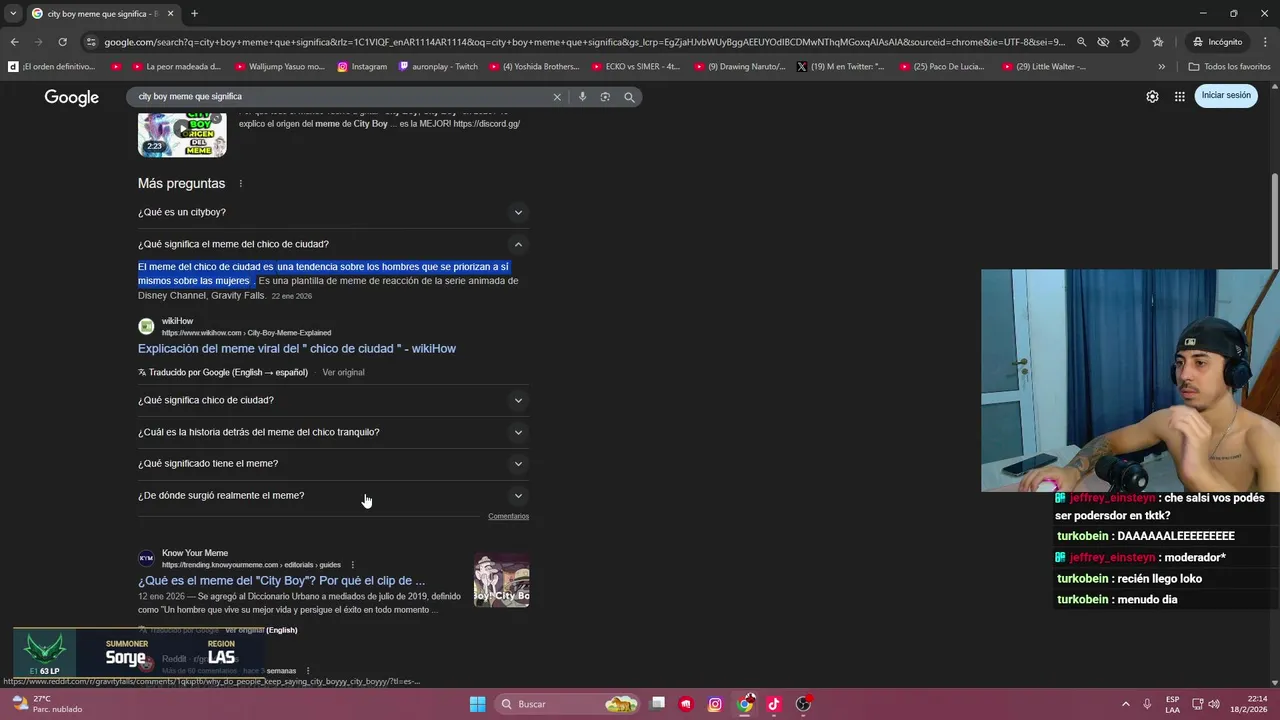Screen dimensions: 1280x720
Task: Submit search with the magnifier icon
Action: point(629,97)
